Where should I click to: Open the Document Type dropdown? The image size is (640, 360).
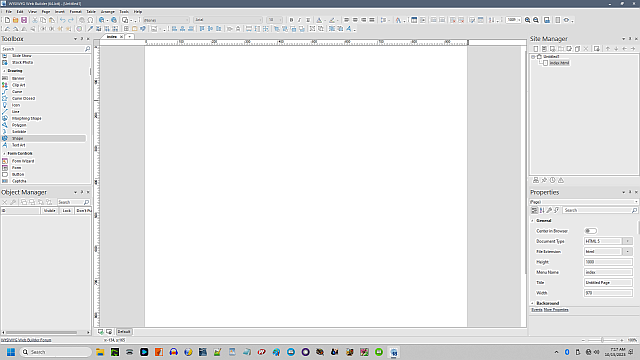tap(628, 241)
